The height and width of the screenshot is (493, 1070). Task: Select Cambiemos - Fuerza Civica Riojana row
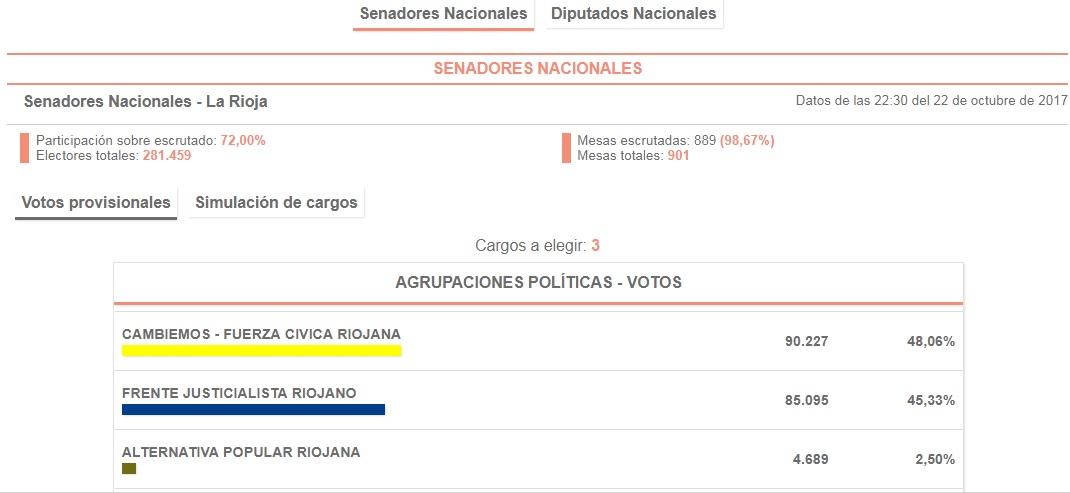(538, 341)
